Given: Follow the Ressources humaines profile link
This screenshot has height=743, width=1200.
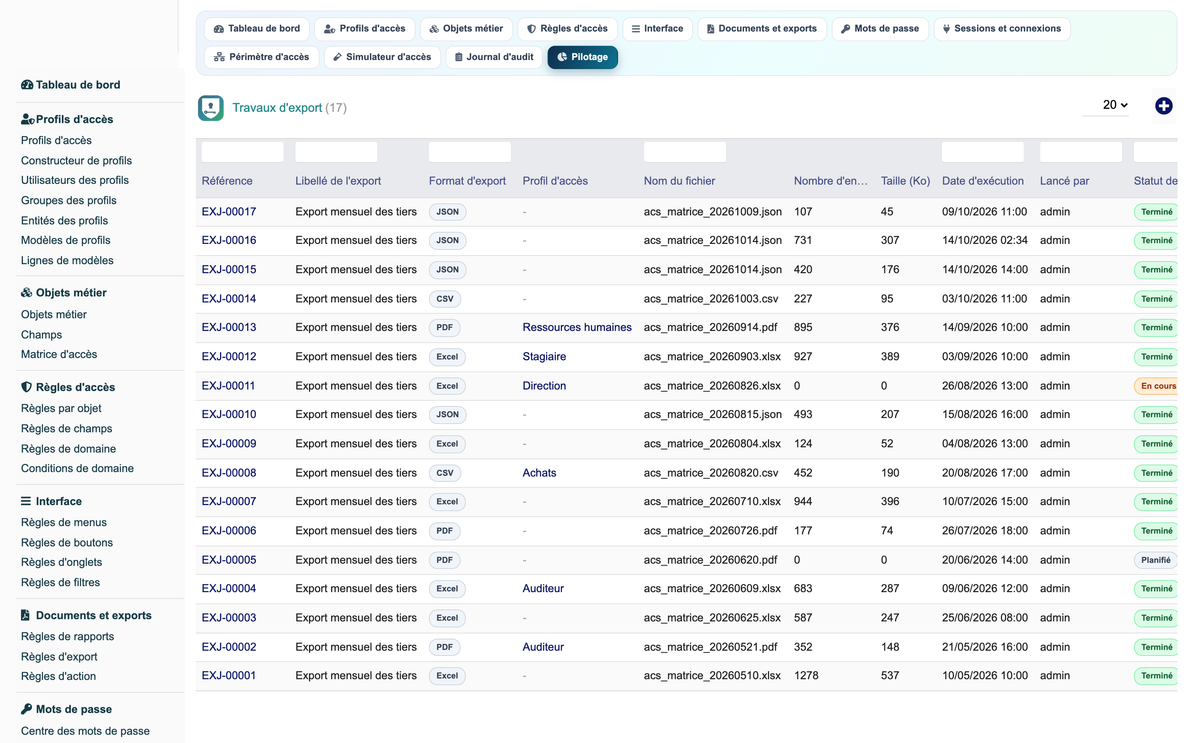Looking at the screenshot, I should pos(577,327).
